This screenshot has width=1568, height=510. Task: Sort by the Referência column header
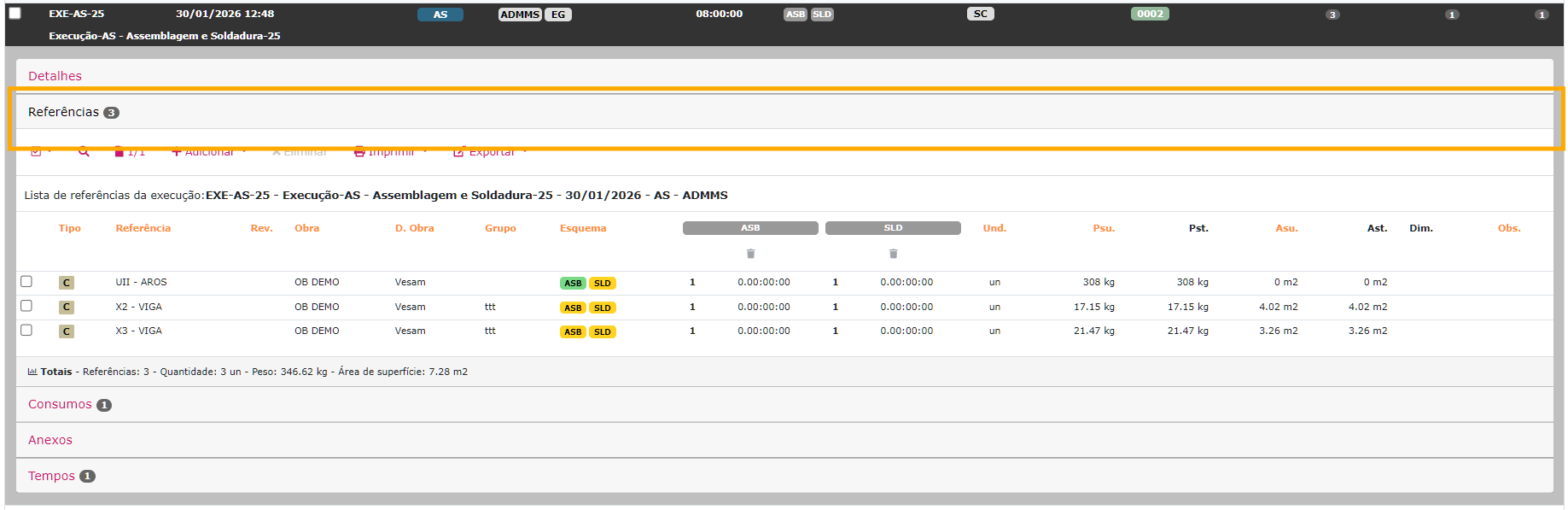click(143, 228)
